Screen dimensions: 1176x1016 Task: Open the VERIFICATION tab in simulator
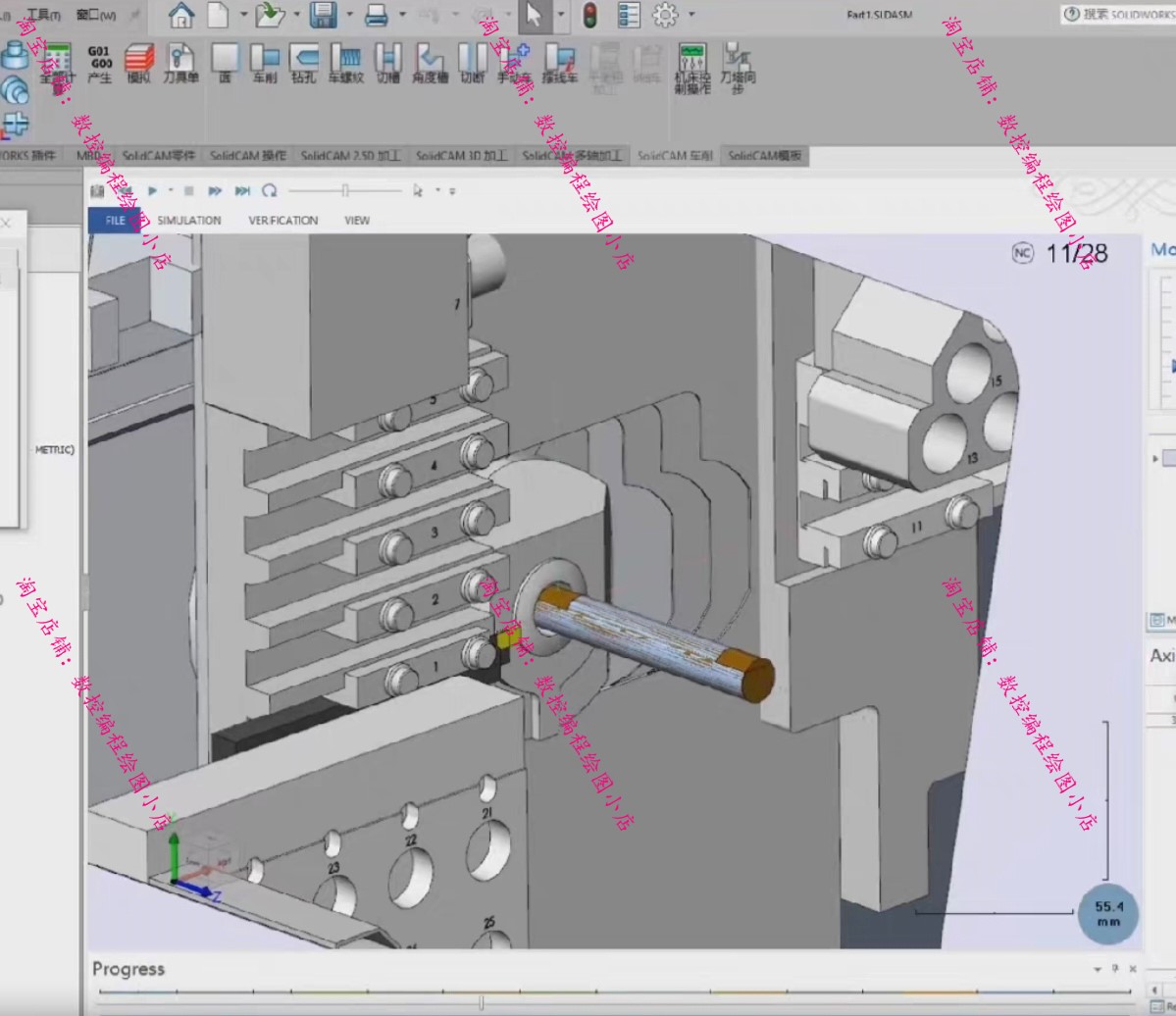(x=282, y=221)
